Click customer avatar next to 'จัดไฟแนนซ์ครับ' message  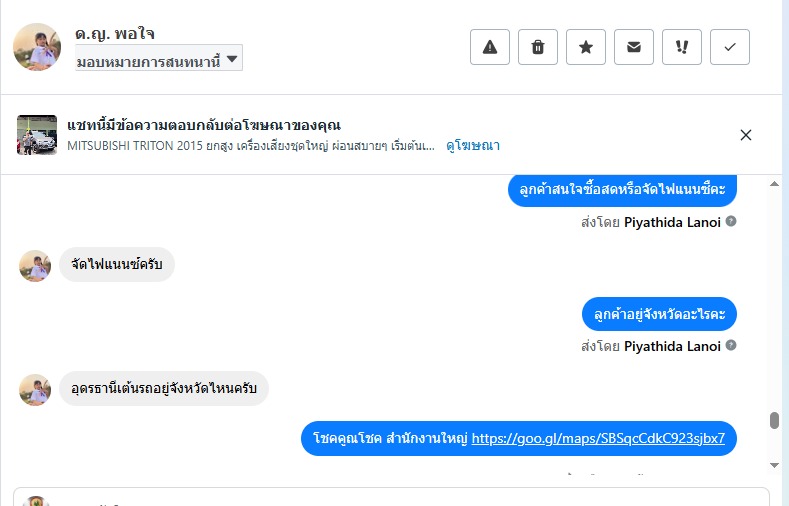pos(35,266)
